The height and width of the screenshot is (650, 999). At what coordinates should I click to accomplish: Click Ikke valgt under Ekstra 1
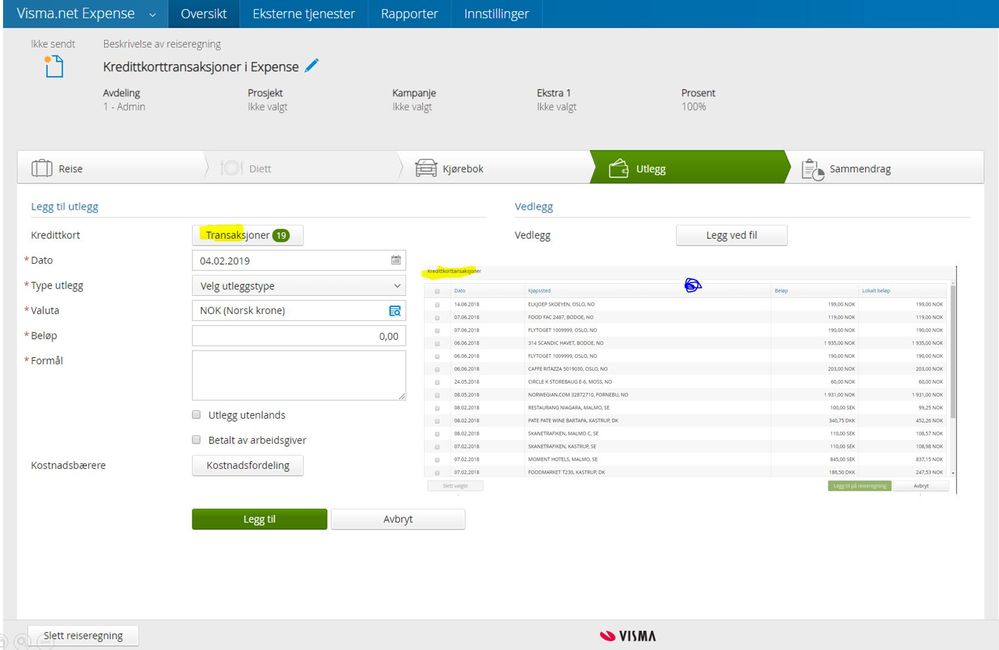pos(557,106)
